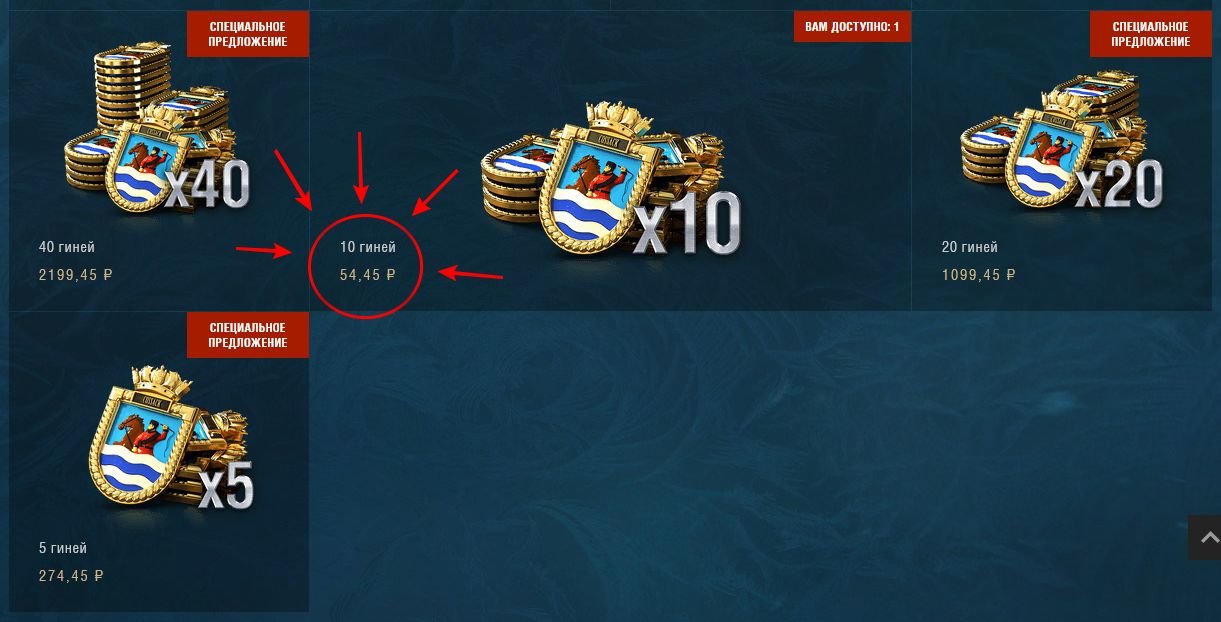This screenshot has width=1221, height=622.
Task: Click the x40 silver multiplier text
Action: (x=208, y=184)
